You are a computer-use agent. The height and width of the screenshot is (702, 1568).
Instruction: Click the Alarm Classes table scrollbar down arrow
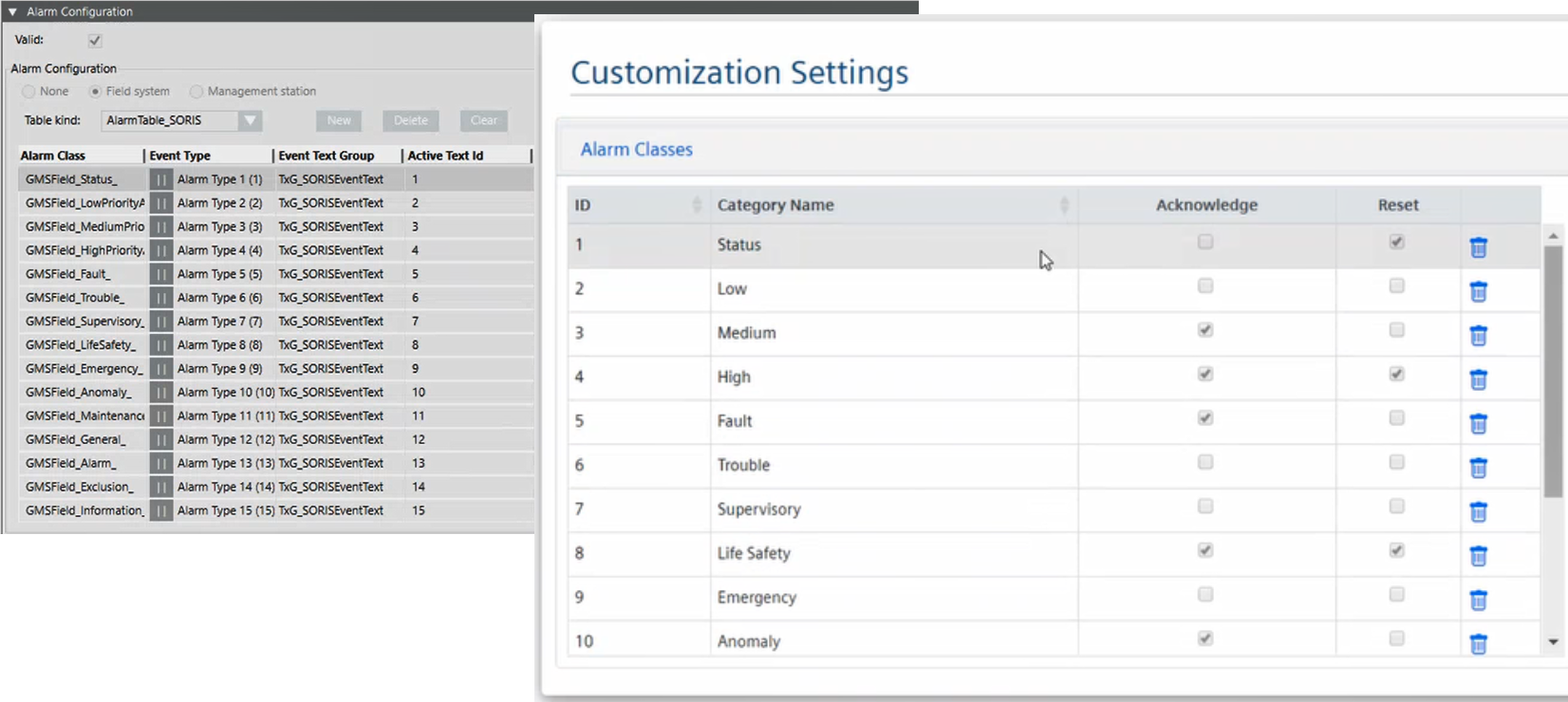1553,642
